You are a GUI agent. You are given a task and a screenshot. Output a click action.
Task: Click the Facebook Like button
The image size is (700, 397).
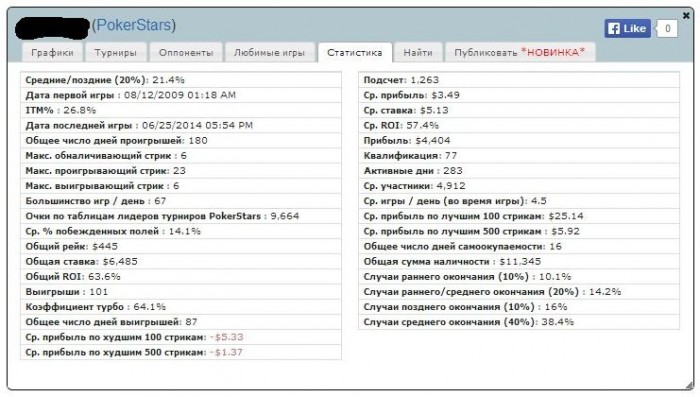click(627, 29)
